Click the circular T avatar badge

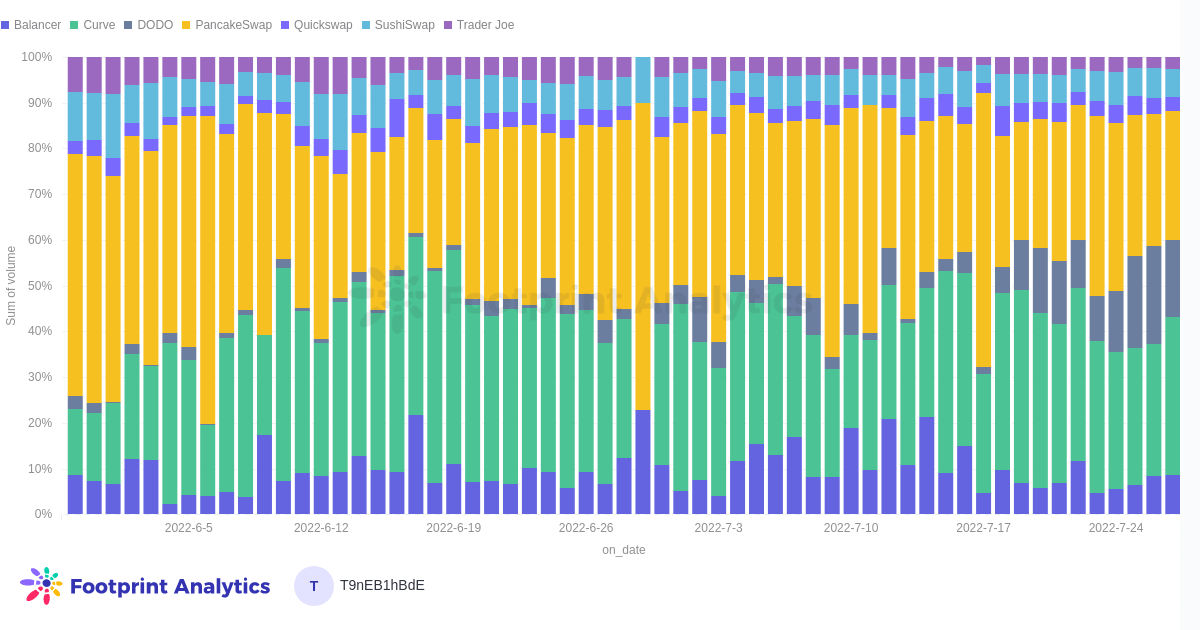(x=313, y=586)
